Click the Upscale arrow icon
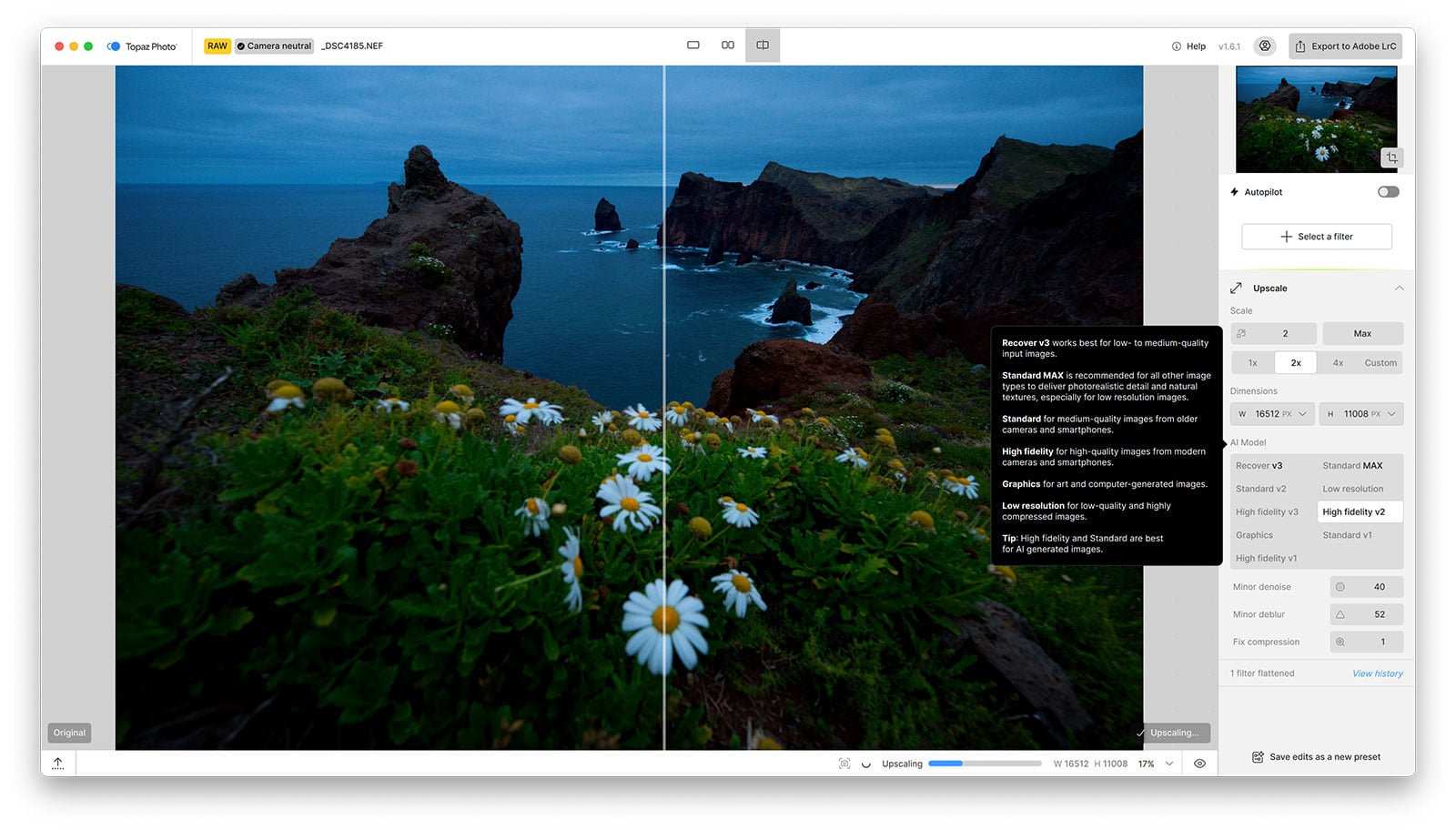Image resolution: width=1456 pixels, height=830 pixels. [1236, 288]
